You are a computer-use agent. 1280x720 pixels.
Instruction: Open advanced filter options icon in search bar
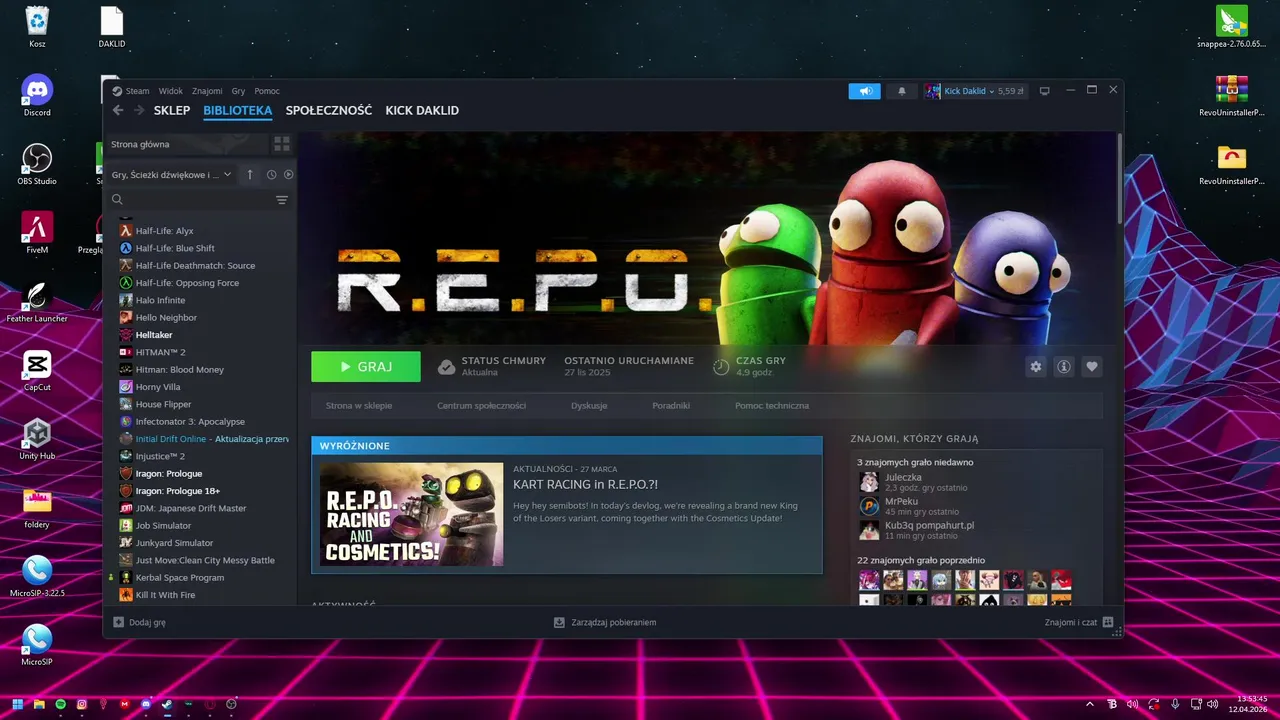click(x=282, y=200)
